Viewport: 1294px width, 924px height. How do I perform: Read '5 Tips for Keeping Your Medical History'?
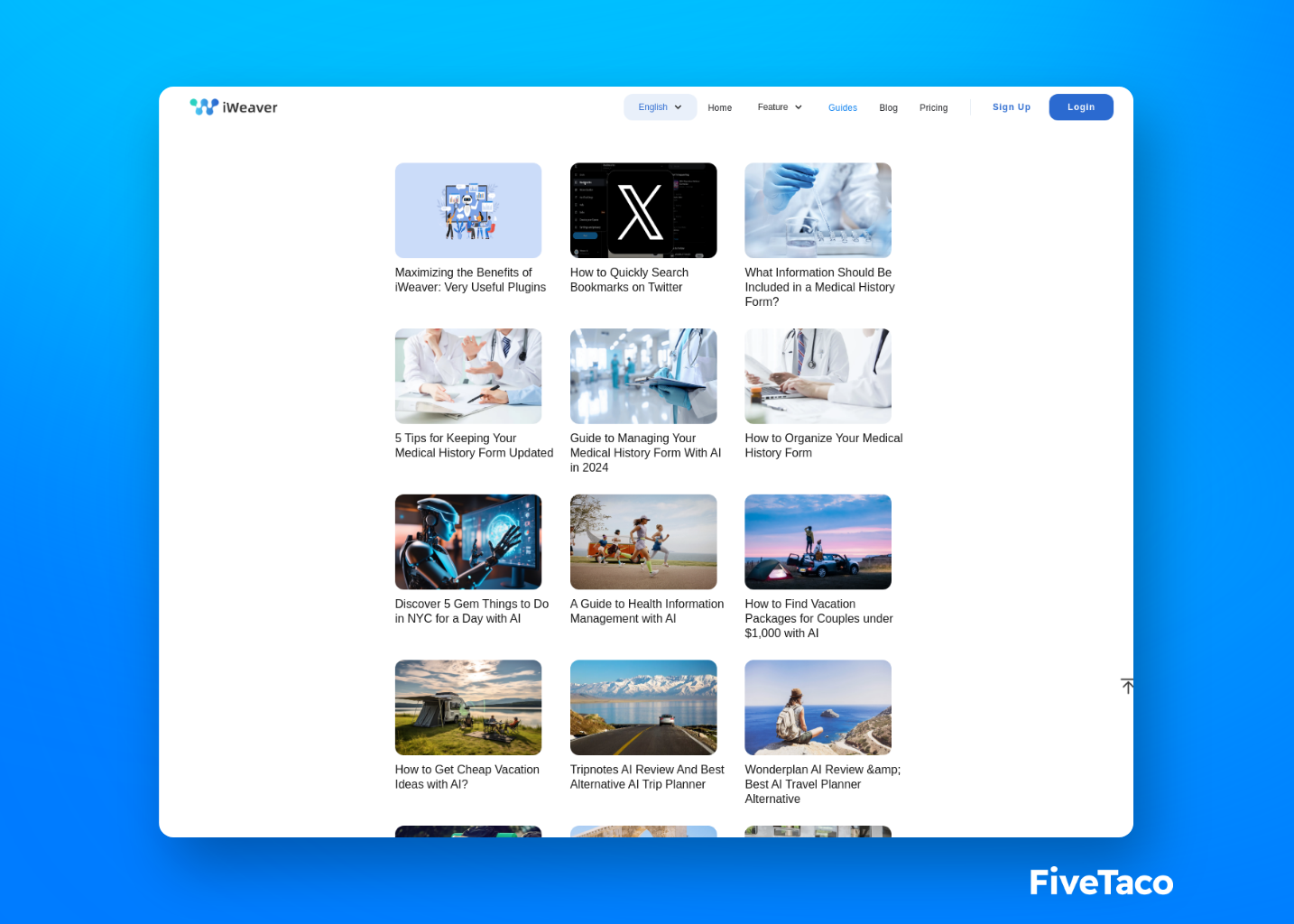pos(474,446)
